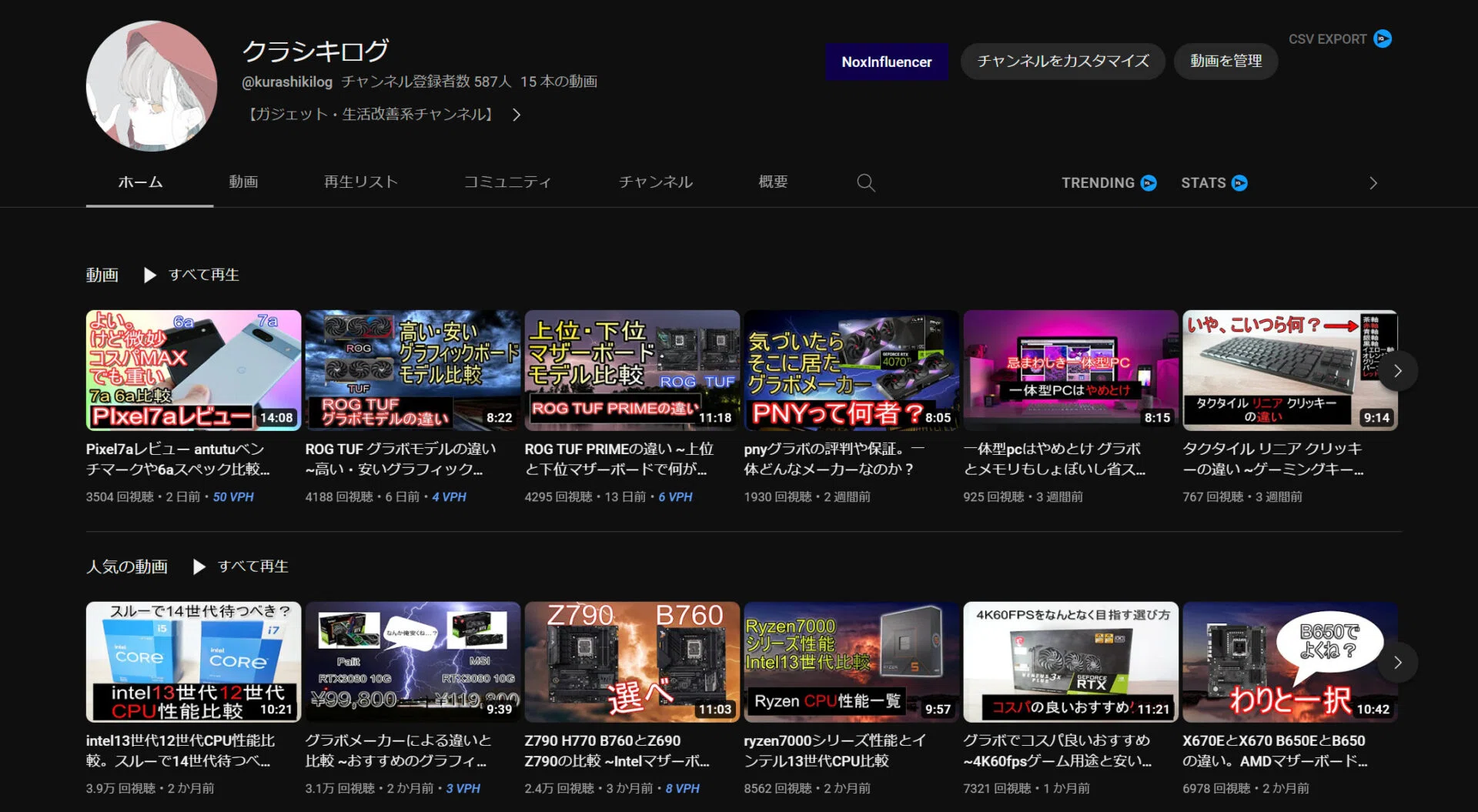Open the 一体型PCはやめとけ video thumbnail
The width and height of the screenshot is (1478, 812).
pyautogui.click(x=1071, y=370)
